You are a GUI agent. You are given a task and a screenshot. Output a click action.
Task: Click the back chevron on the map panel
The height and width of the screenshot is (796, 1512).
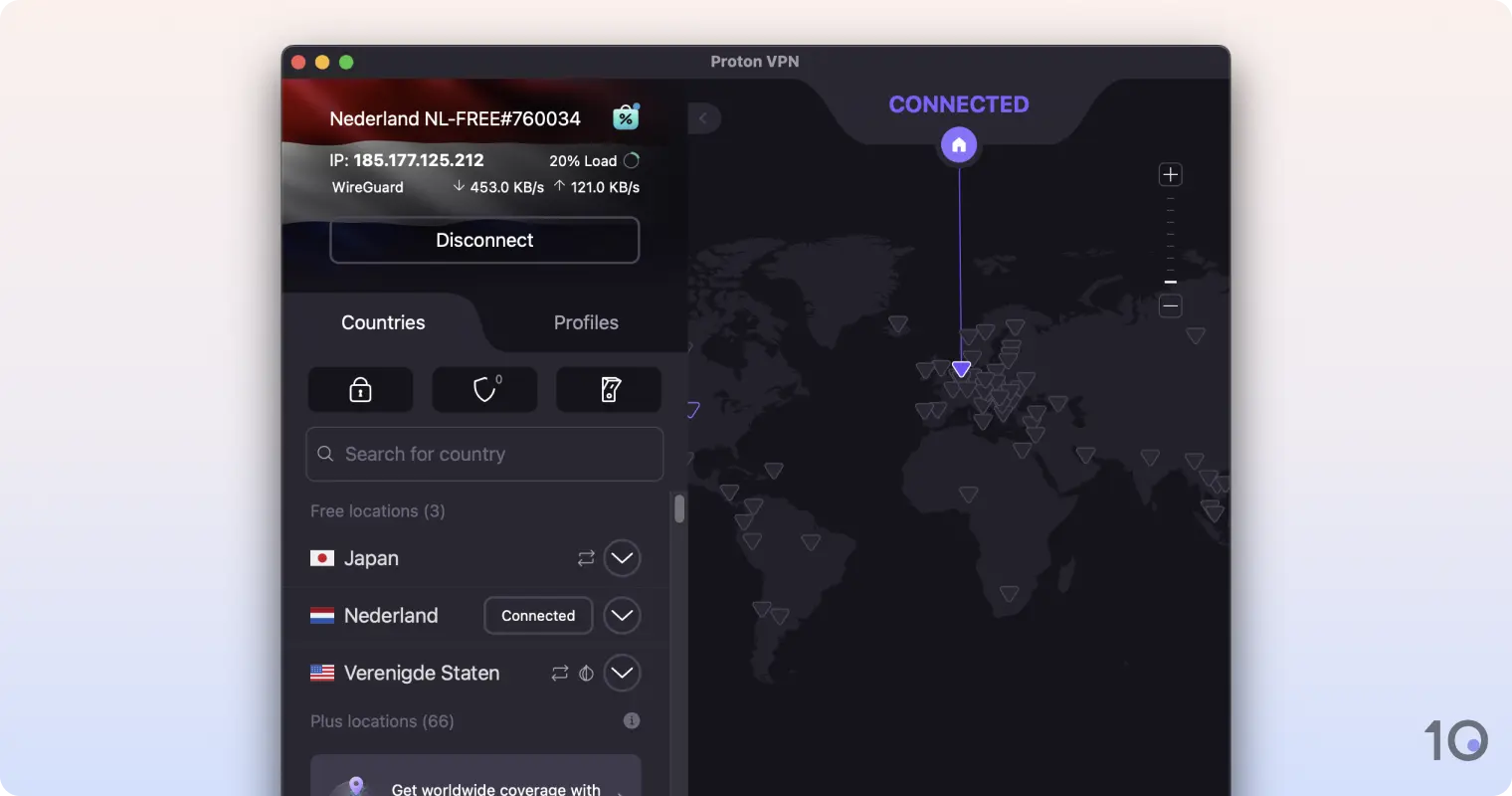[x=705, y=118]
